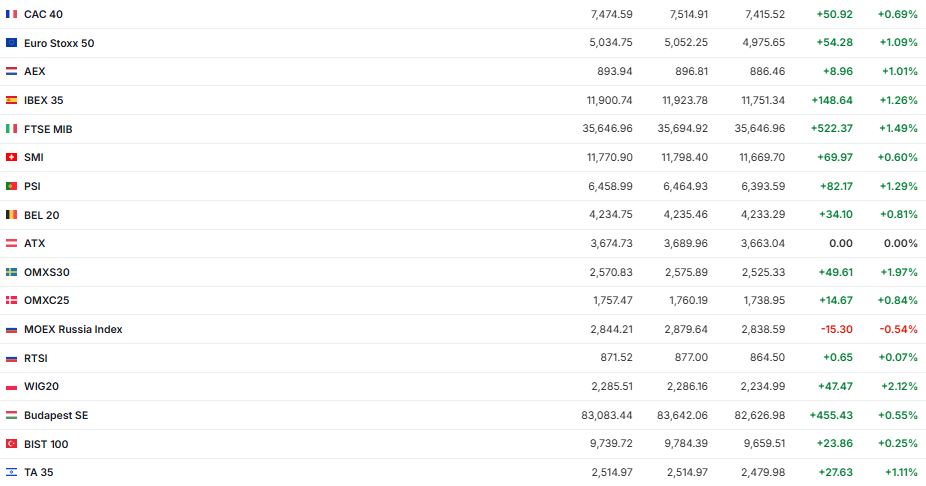Viewport: 926px width, 486px height.
Task: Click FTSE MIB's +1.49% change value
Action: pyautogui.click(x=899, y=129)
